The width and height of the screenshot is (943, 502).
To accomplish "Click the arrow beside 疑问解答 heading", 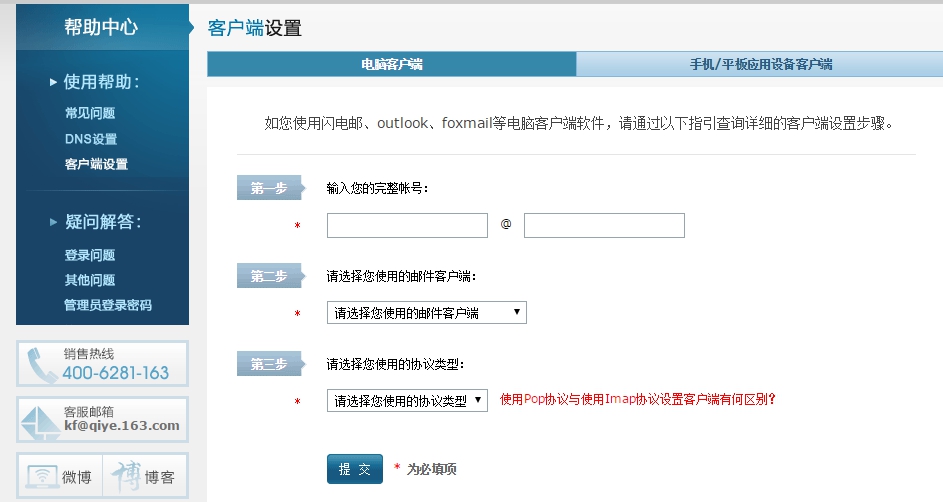I will tap(53, 222).
